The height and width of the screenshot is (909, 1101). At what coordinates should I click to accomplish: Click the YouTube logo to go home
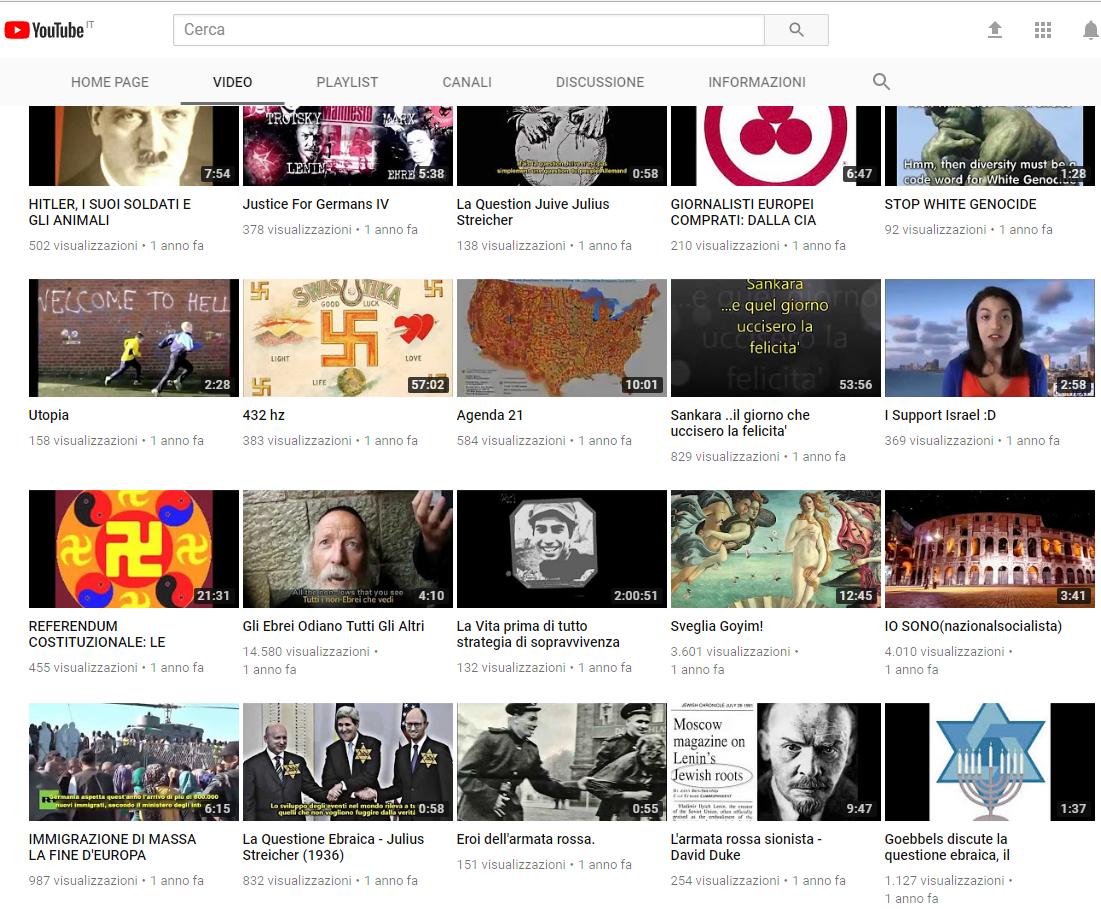point(45,30)
